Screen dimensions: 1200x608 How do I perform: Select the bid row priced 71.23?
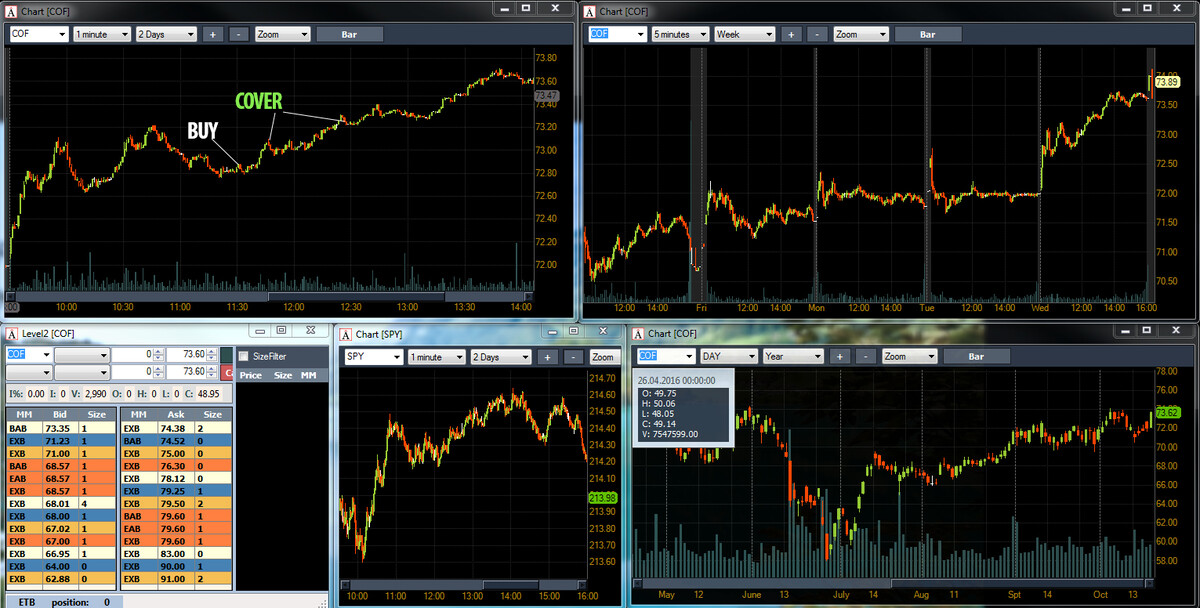click(x=61, y=441)
